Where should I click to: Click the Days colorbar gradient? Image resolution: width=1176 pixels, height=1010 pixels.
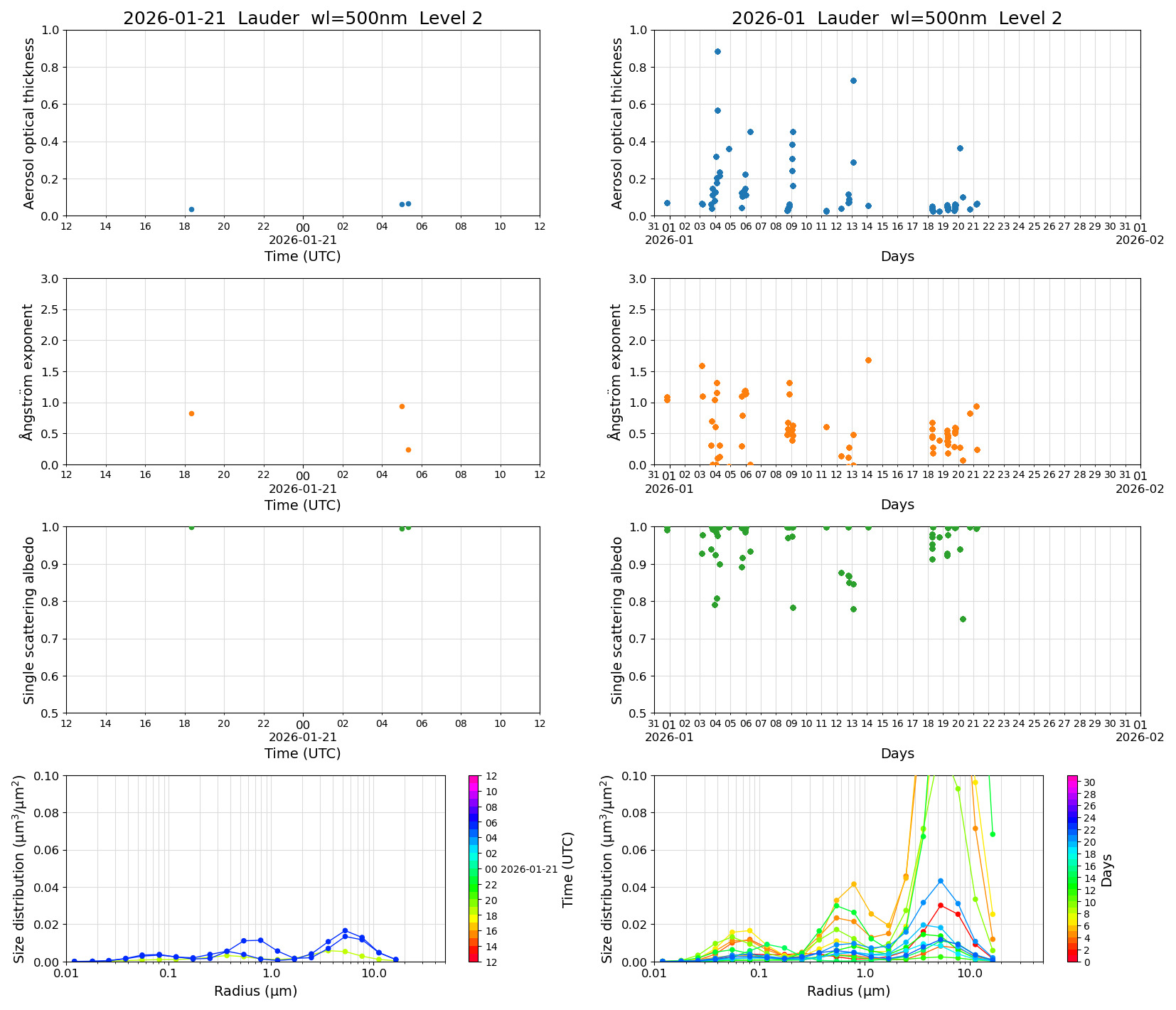click(x=1072, y=868)
